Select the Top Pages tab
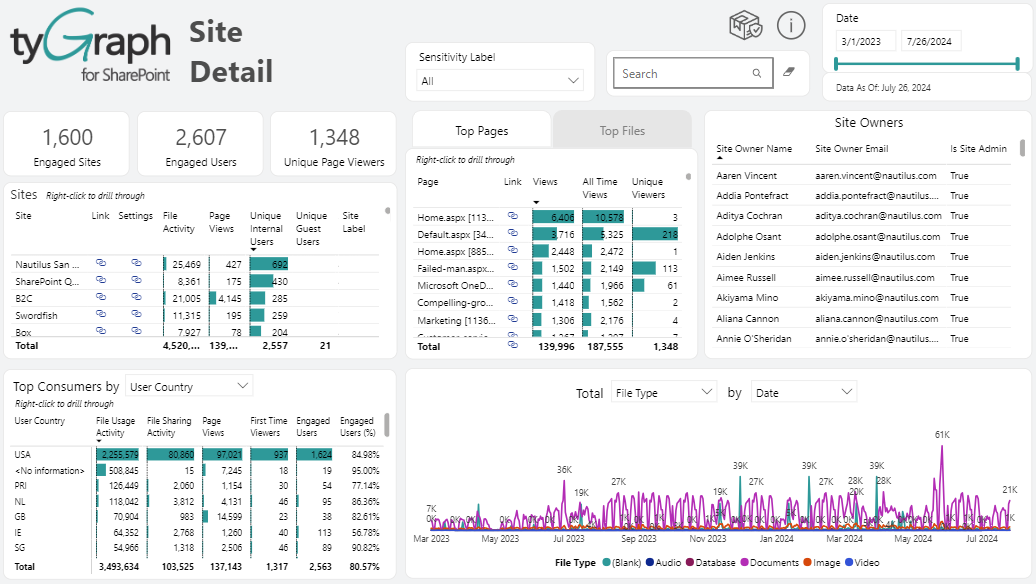1036x584 pixels. coord(481,130)
